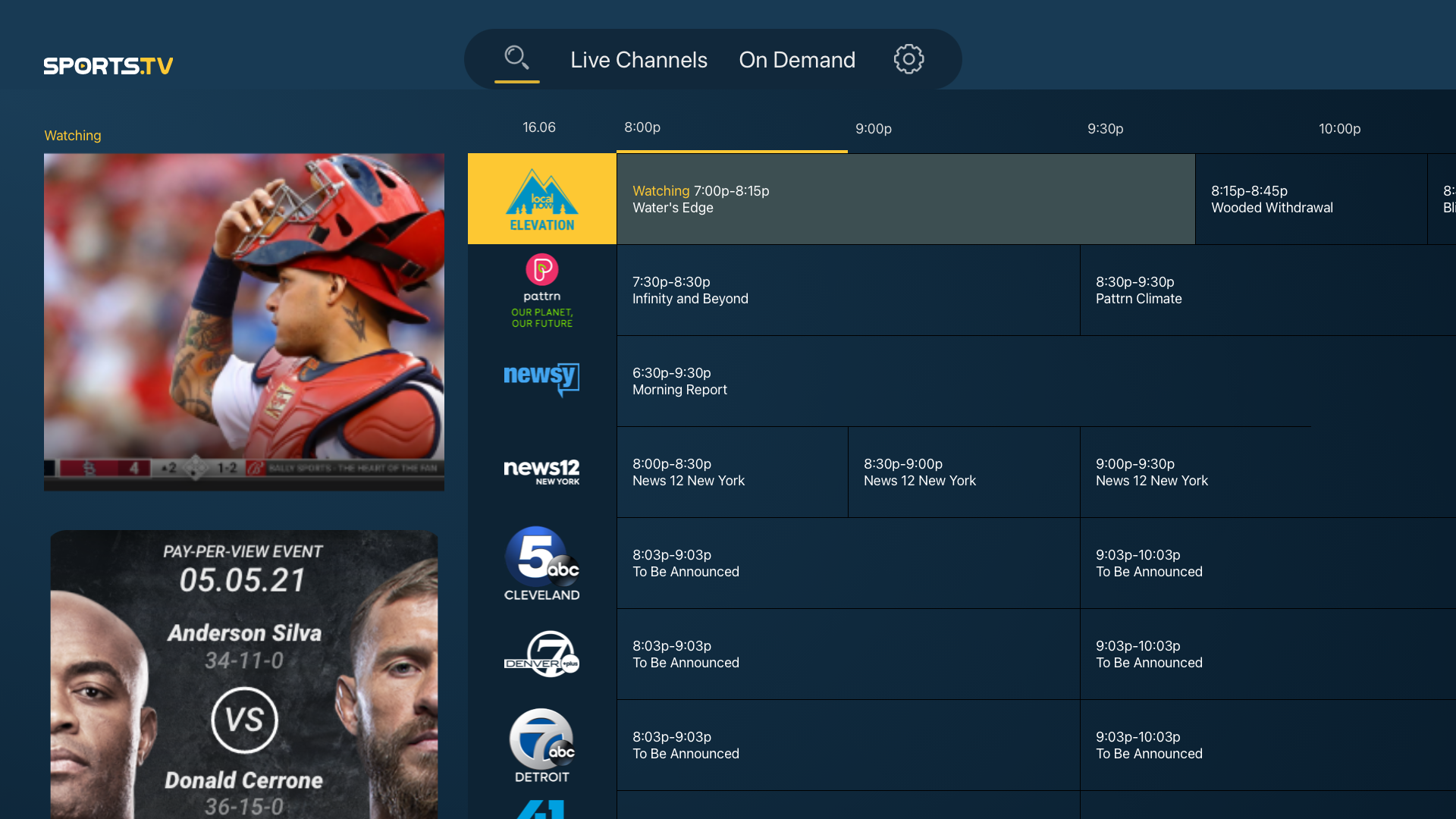This screenshot has height=819, width=1456.
Task: Select the Pattrn channel logo
Action: click(x=541, y=291)
